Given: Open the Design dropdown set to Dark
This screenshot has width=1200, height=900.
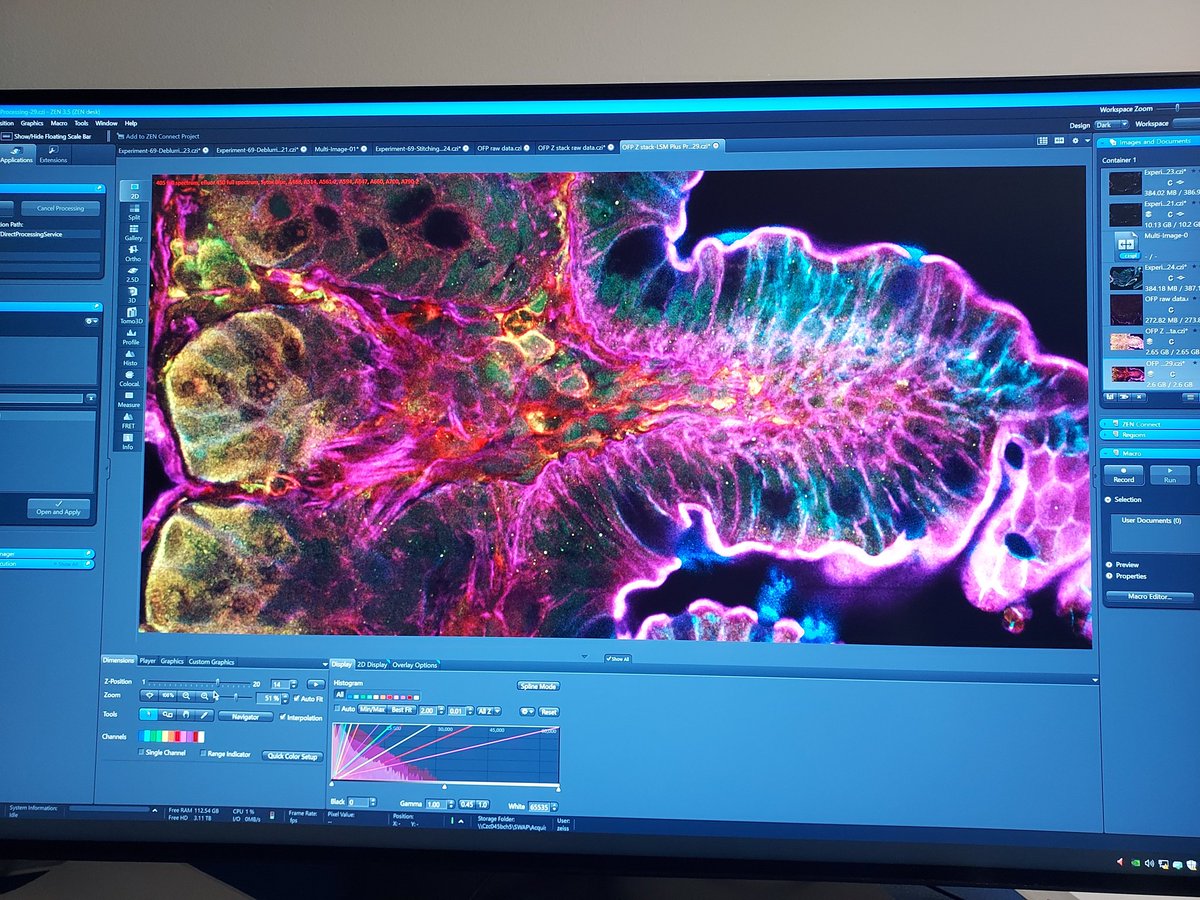Looking at the screenshot, I should click(1111, 125).
